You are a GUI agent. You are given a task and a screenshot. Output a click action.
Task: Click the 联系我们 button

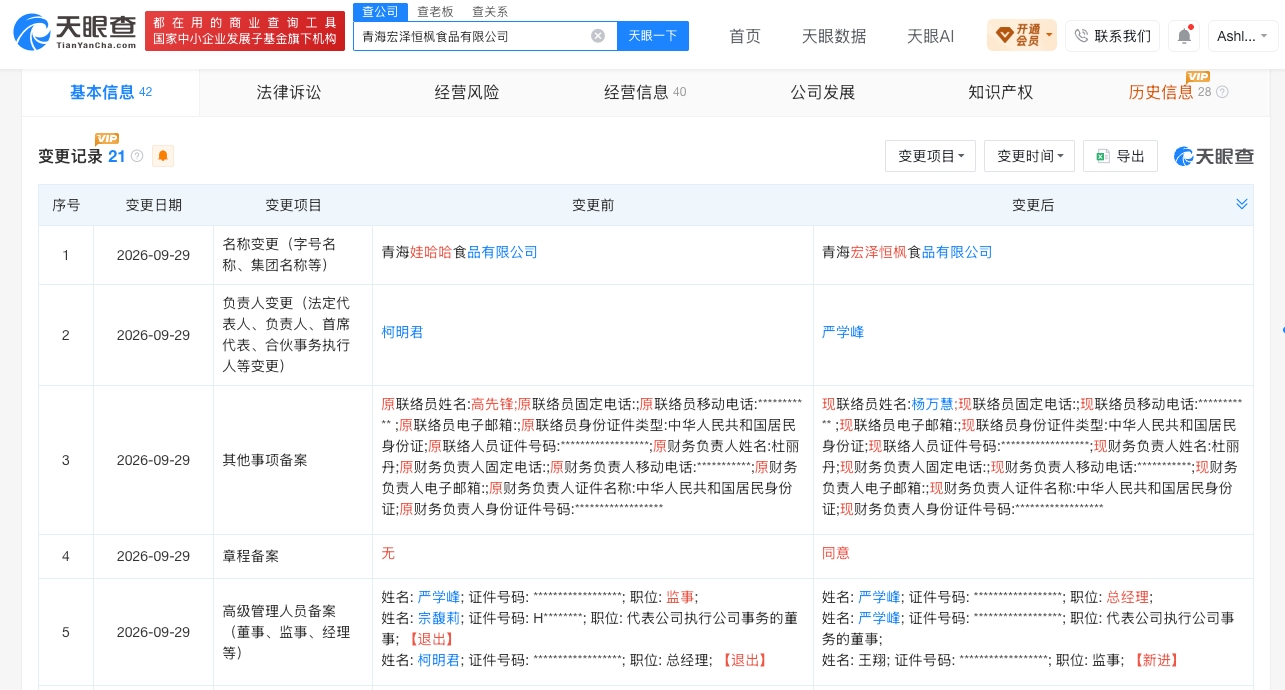pyautogui.click(x=1112, y=36)
